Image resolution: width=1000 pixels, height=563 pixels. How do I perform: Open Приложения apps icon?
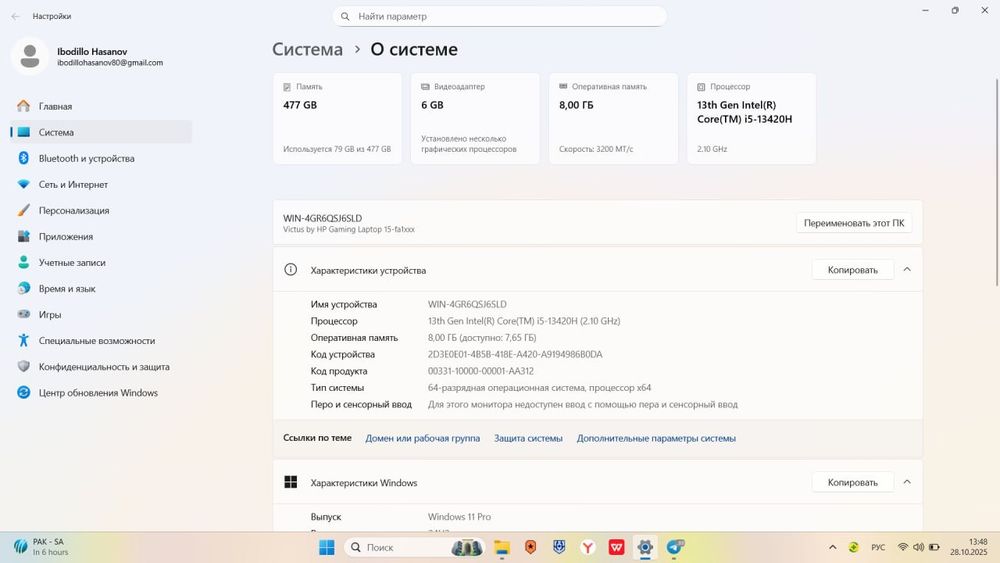click(x=24, y=237)
